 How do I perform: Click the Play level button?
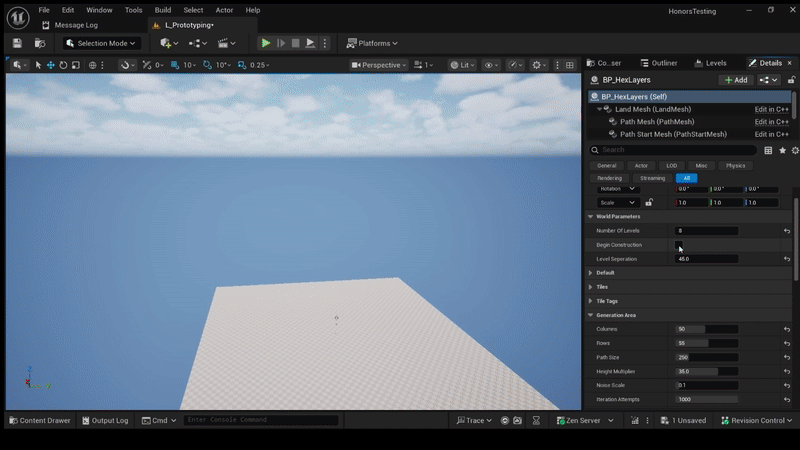coord(265,43)
